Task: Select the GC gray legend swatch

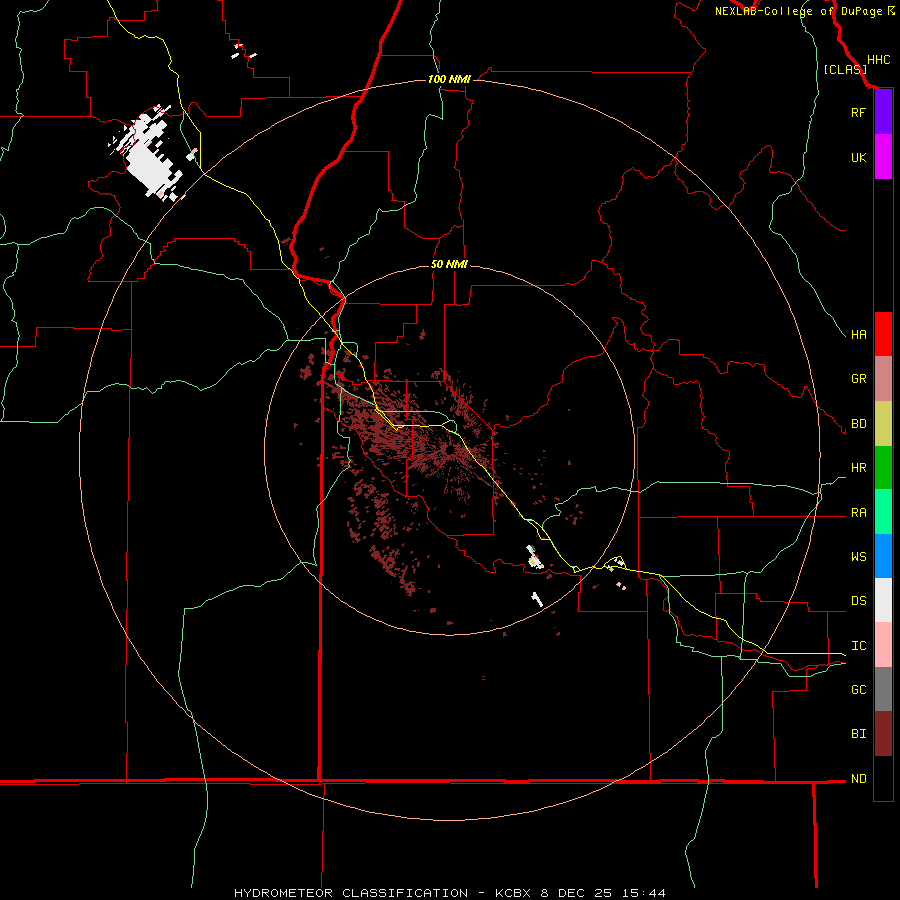Action: point(883,689)
